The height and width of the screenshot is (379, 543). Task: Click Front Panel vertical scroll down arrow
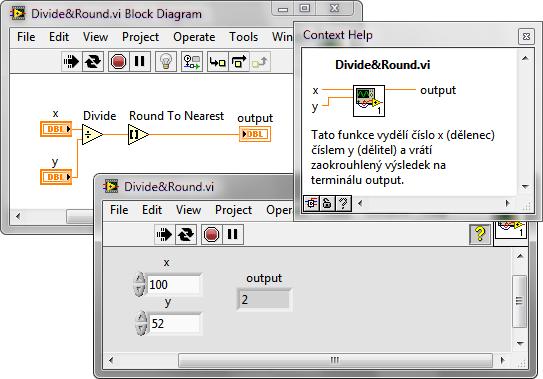pyautogui.click(x=520, y=343)
